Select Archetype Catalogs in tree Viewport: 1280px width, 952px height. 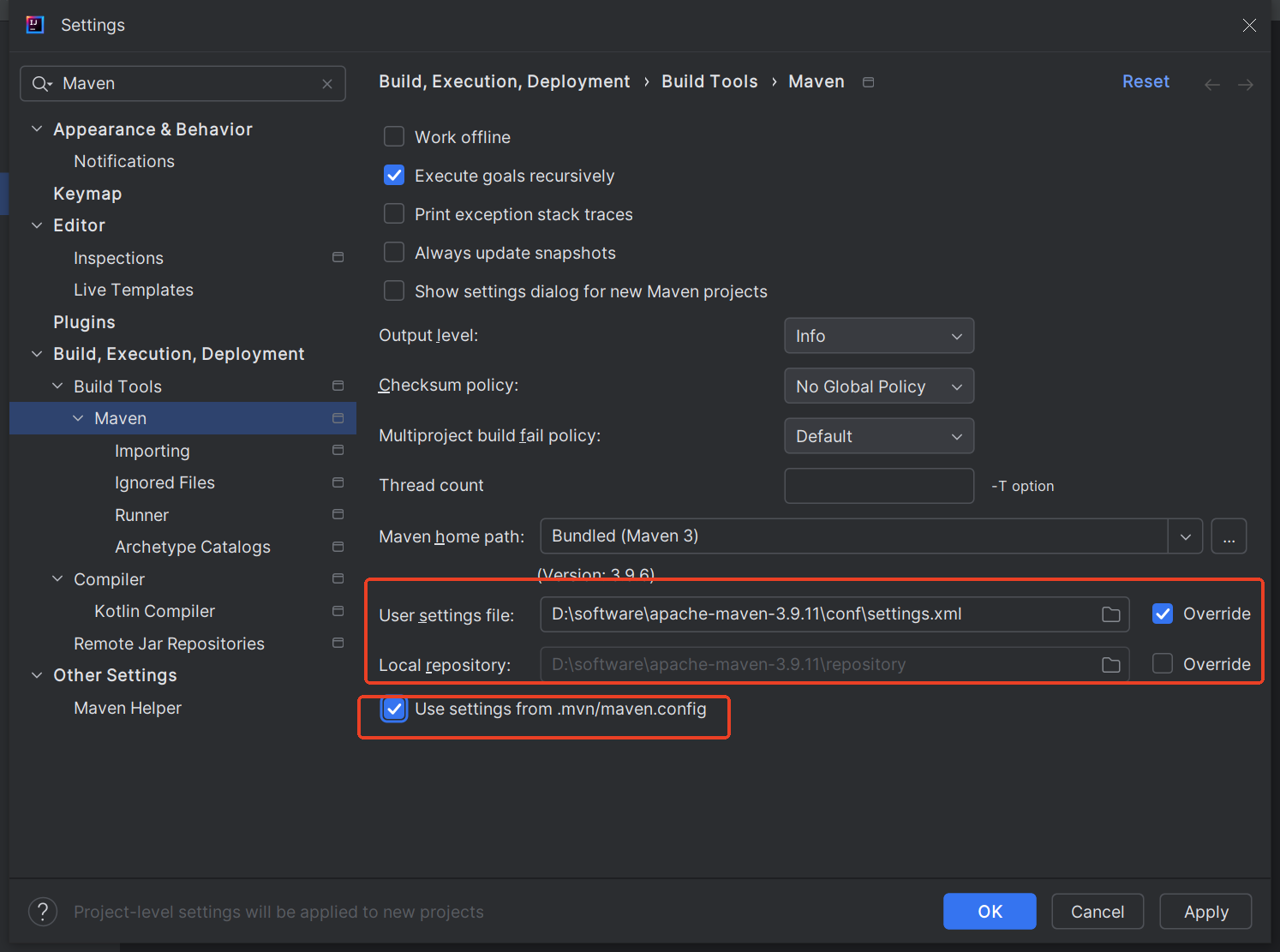click(193, 547)
